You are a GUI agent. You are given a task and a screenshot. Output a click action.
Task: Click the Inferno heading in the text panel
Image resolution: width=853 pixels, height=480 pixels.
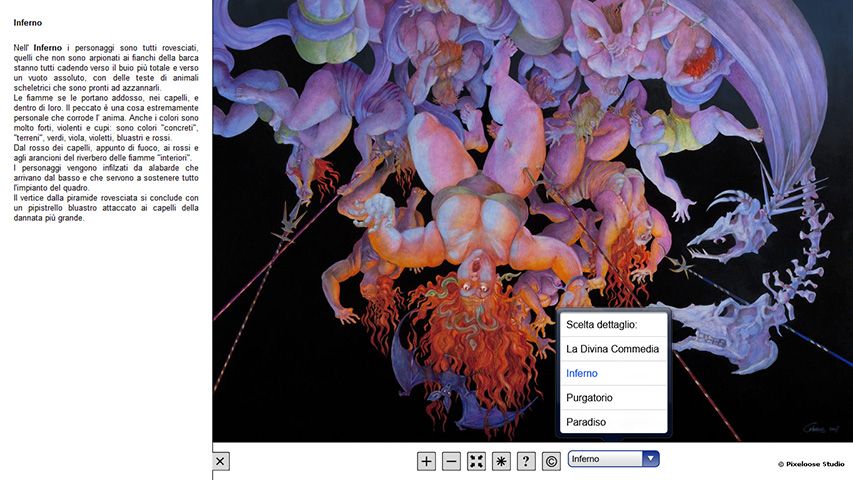pyautogui.click(x=28, y=23)
